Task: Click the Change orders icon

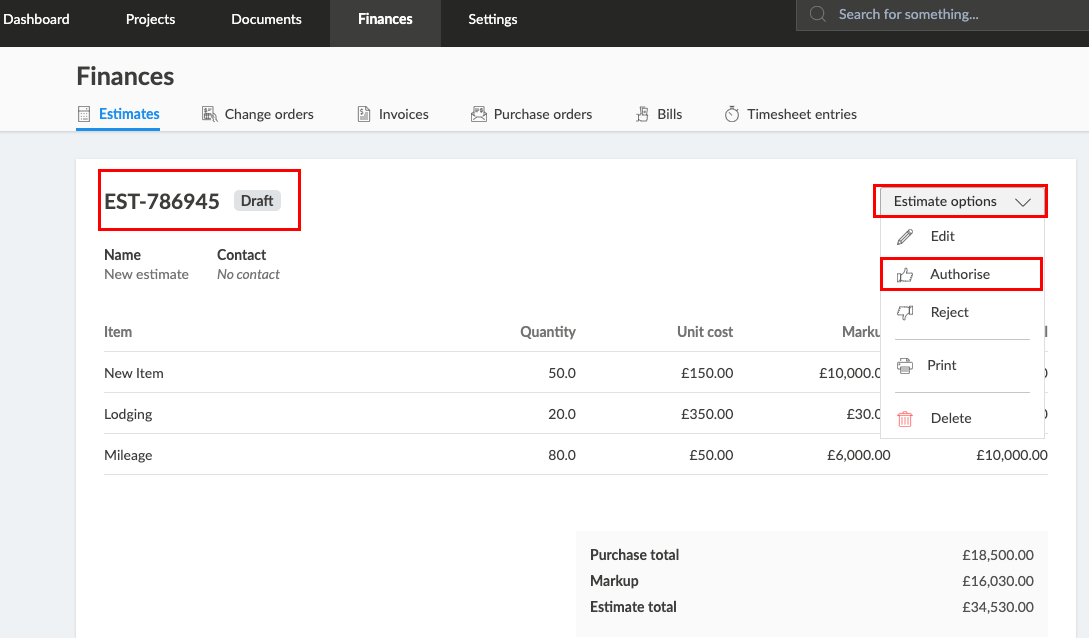Action: 209,114
